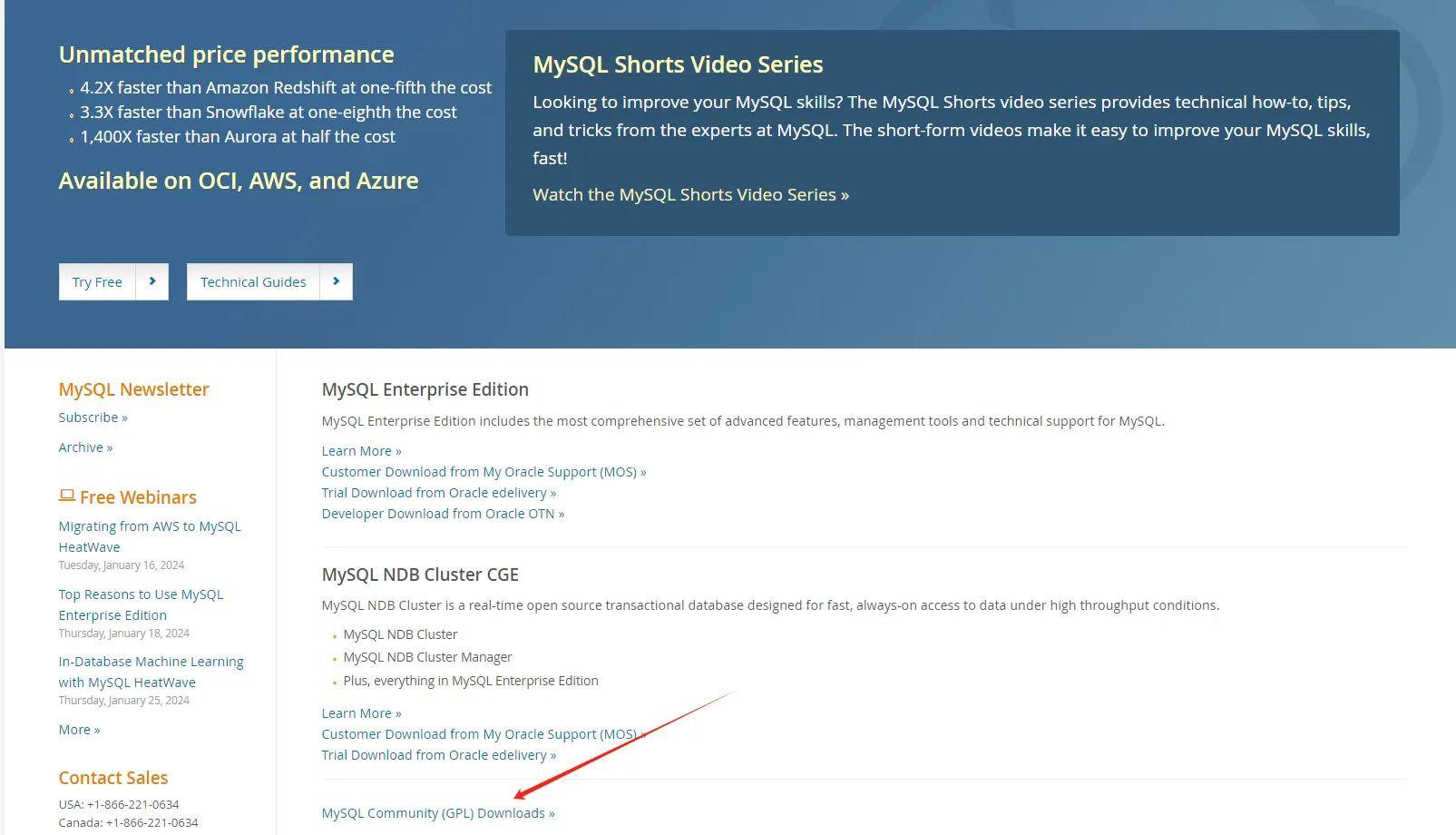This screenshot has height=835, width=1456.
Task: Open the newsletter Archive link
Action: (85, 447)
